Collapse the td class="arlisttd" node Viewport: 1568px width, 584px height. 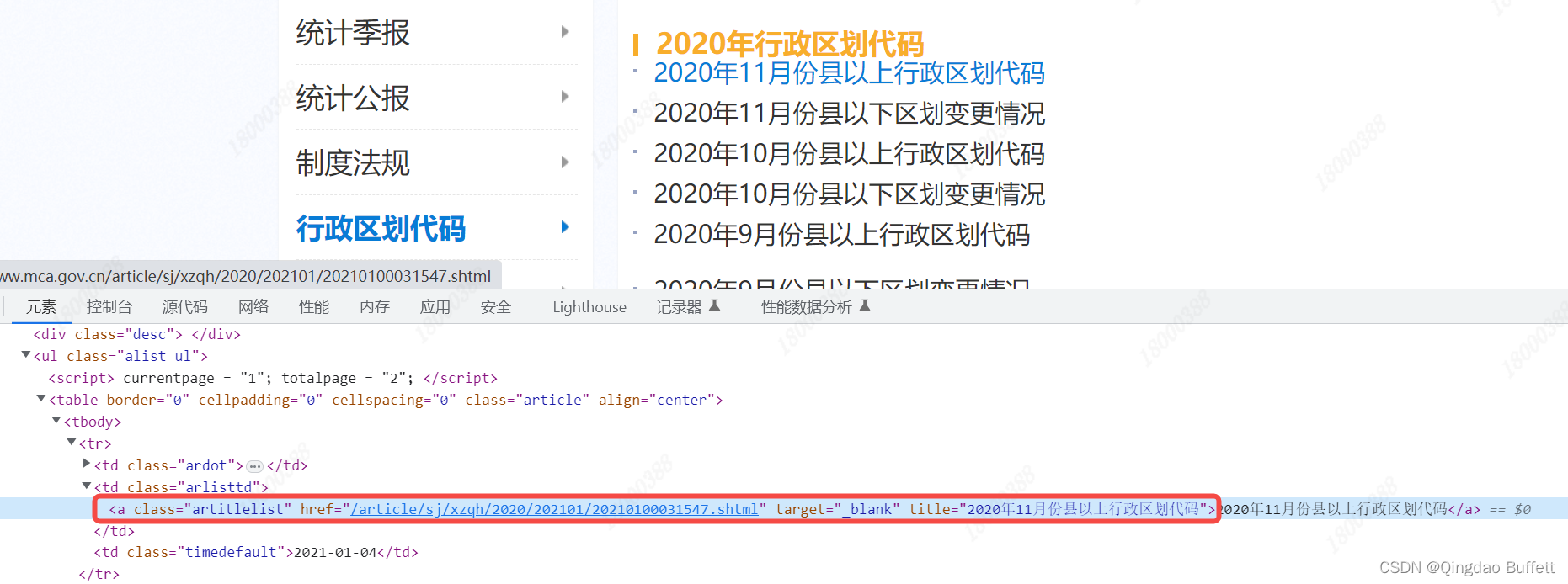[87, 486]
